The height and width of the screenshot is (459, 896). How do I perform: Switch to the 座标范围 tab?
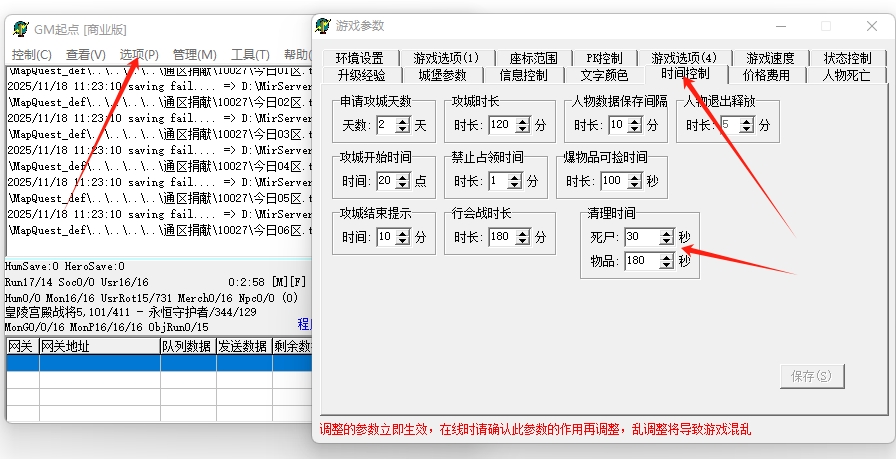533,58
